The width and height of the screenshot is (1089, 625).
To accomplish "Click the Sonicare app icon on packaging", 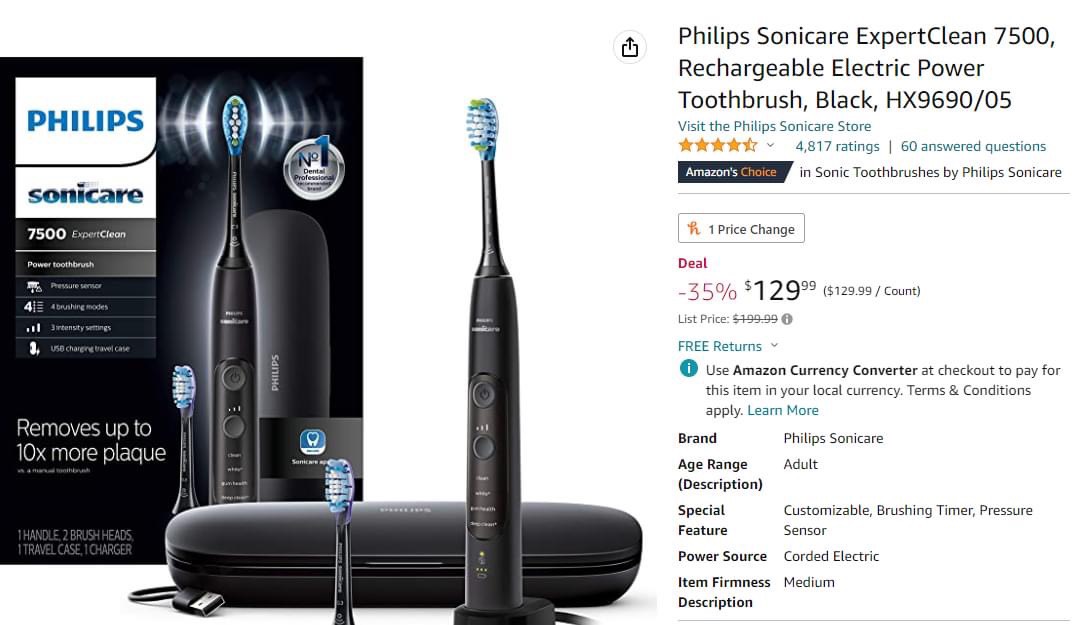I will coord(312,440).
